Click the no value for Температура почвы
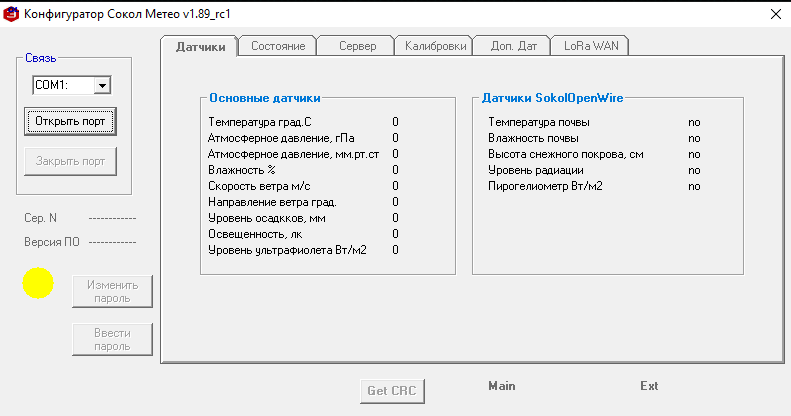The width and height of the screenshot is (791, 416). [x=694, y=123]
